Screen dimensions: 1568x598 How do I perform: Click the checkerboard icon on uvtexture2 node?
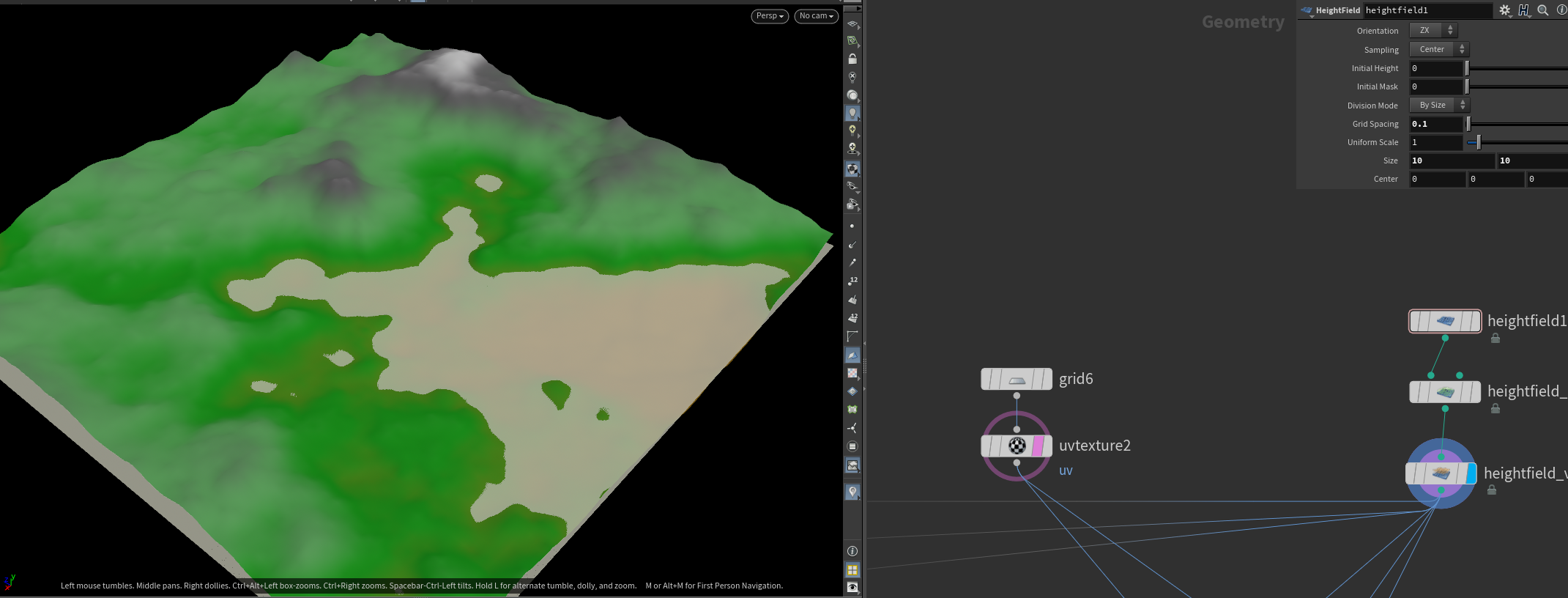(x=1017, y=446)
